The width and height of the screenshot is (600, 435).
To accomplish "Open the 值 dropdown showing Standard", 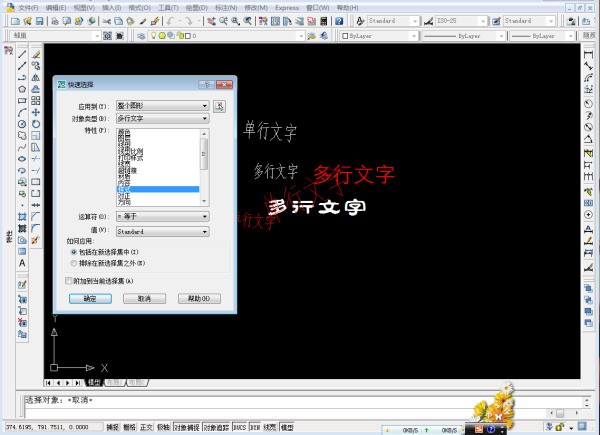I will click(162, 230).
